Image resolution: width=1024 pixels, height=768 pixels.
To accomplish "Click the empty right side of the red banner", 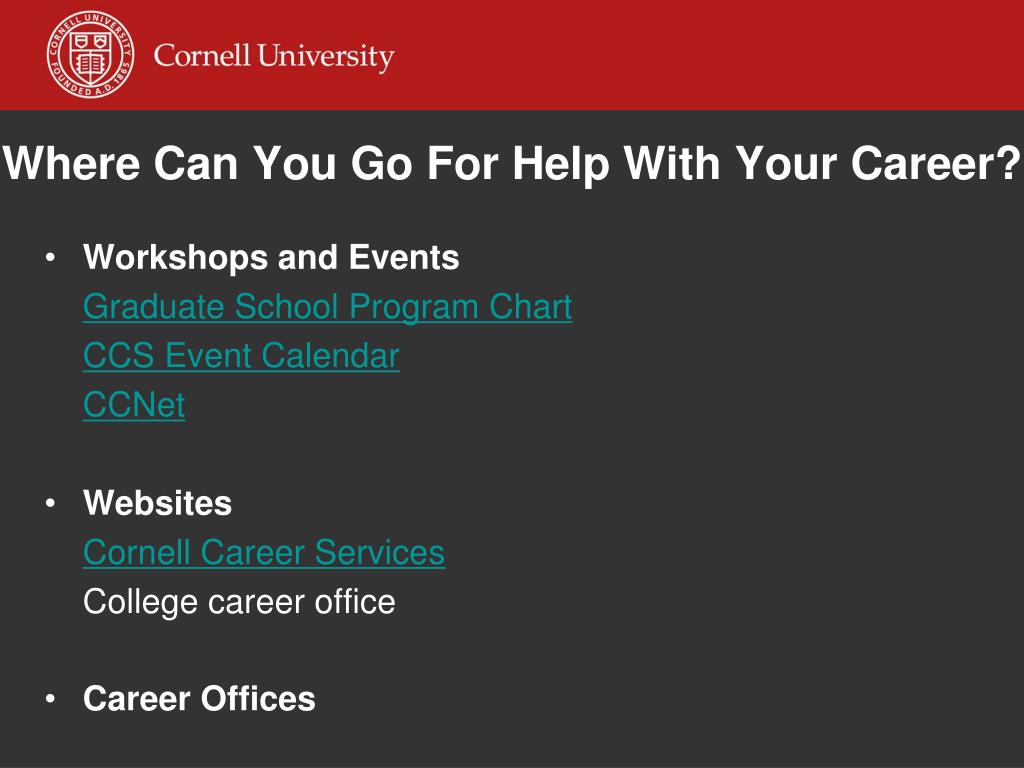I will (x=718, y=55).
